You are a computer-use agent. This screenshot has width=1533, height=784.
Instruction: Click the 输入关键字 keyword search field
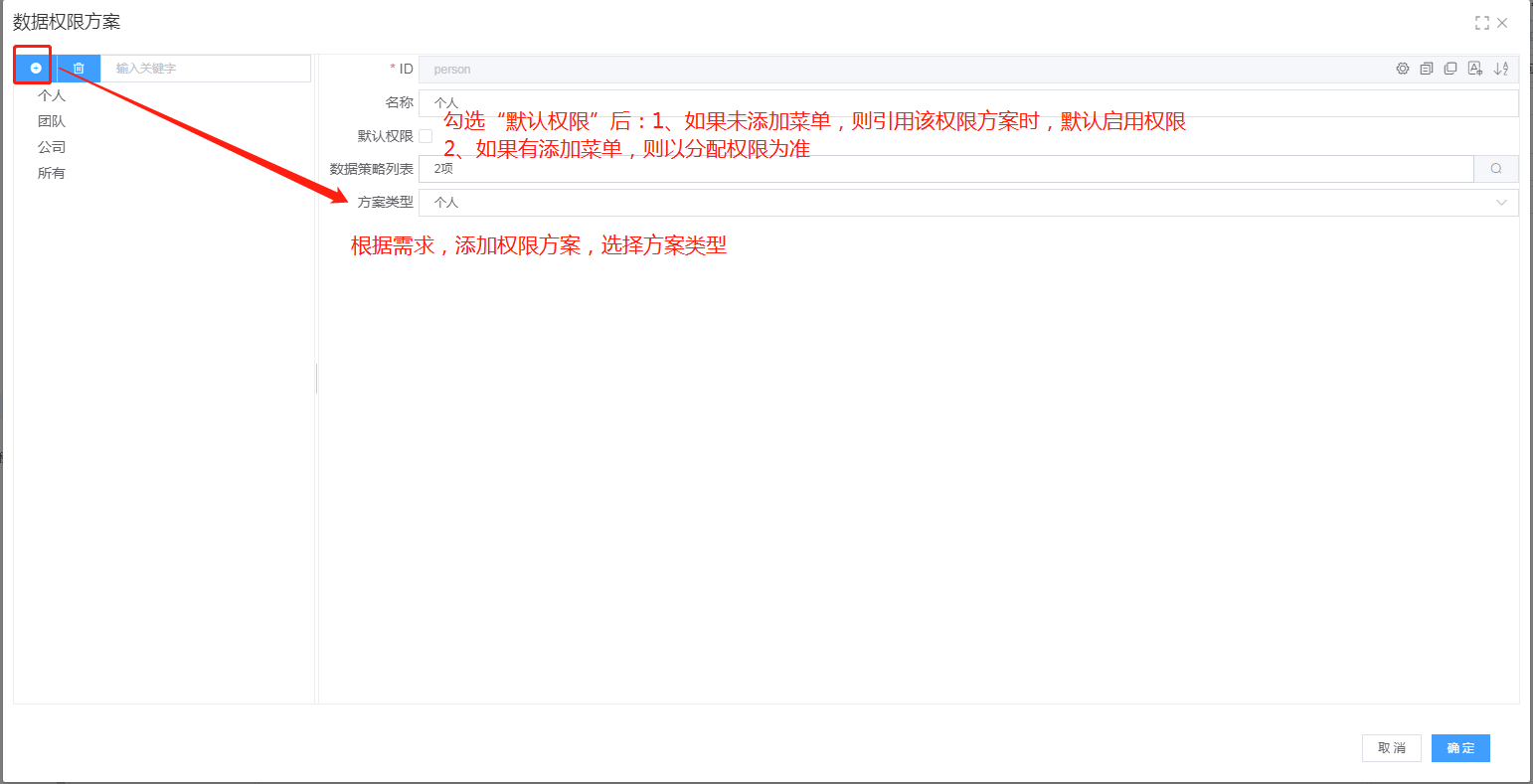(206, 69)
